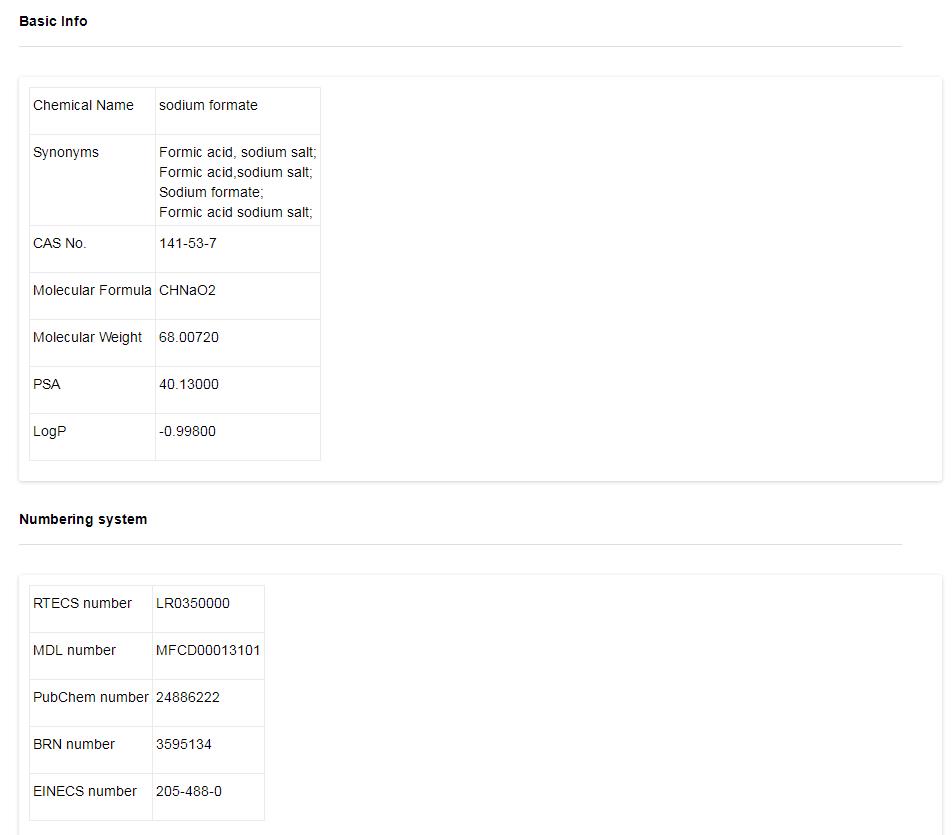Click the Synonyms row label

66,152
